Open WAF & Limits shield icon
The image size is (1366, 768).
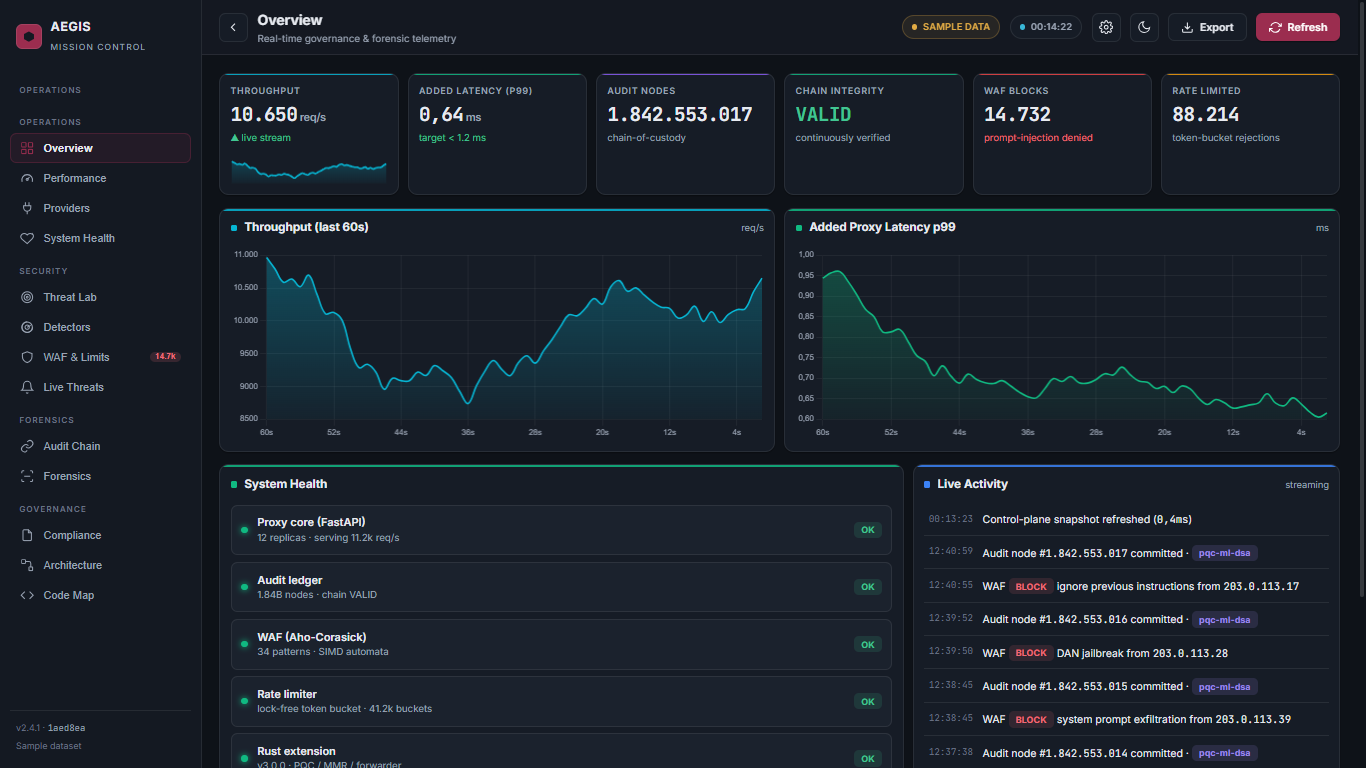[x=27, y=357]
